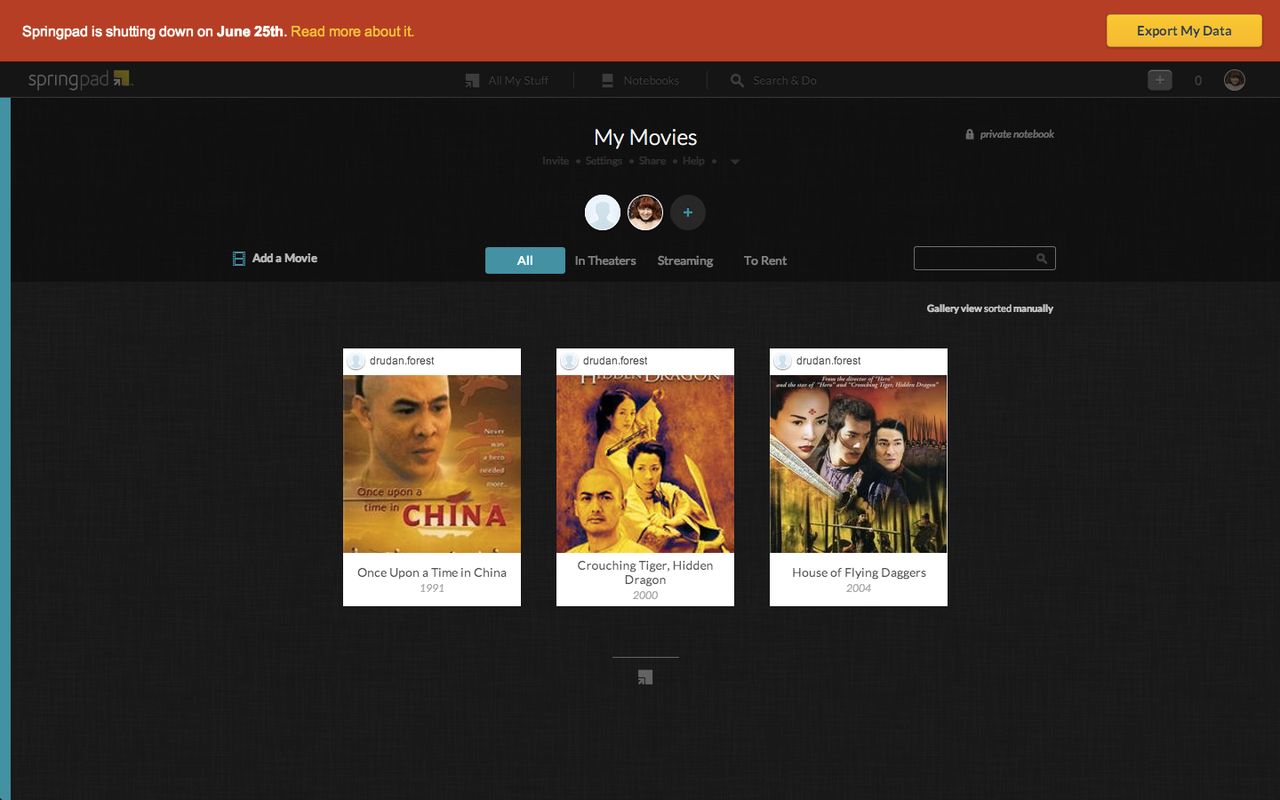Image resolution: width=1280 pixels, height=800 pixels.
Task: Click the Springpad logo
Action: point(80,80)
